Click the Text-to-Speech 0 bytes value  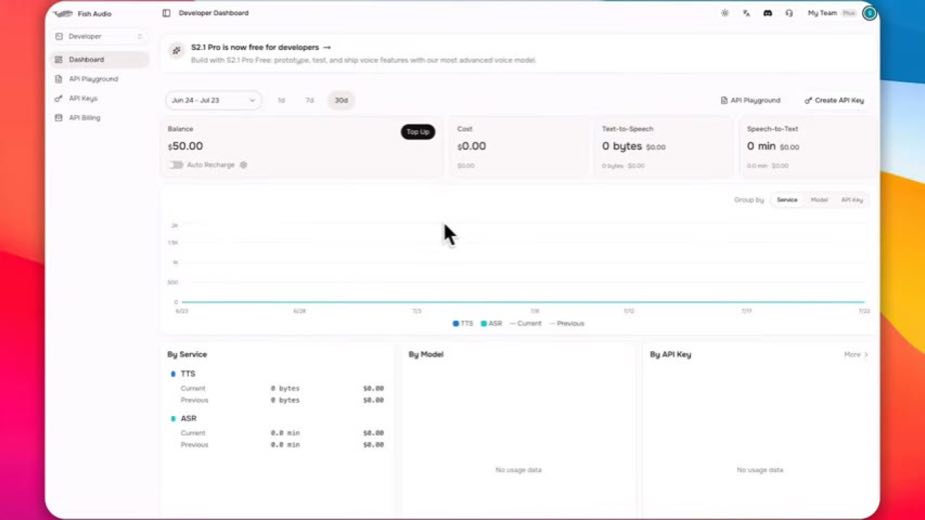[622, 146]
